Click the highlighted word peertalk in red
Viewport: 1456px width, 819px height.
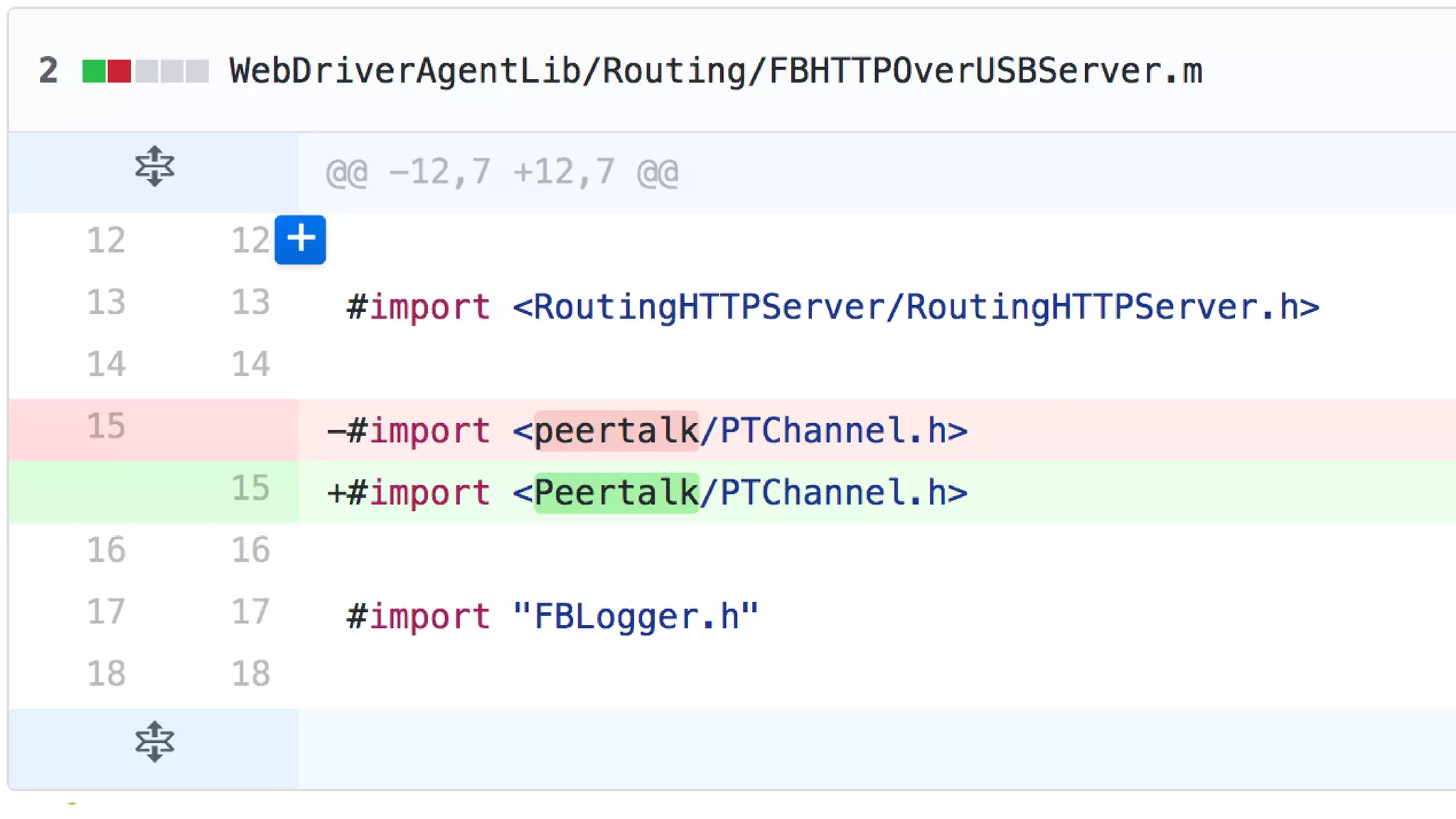pos(616,431)
